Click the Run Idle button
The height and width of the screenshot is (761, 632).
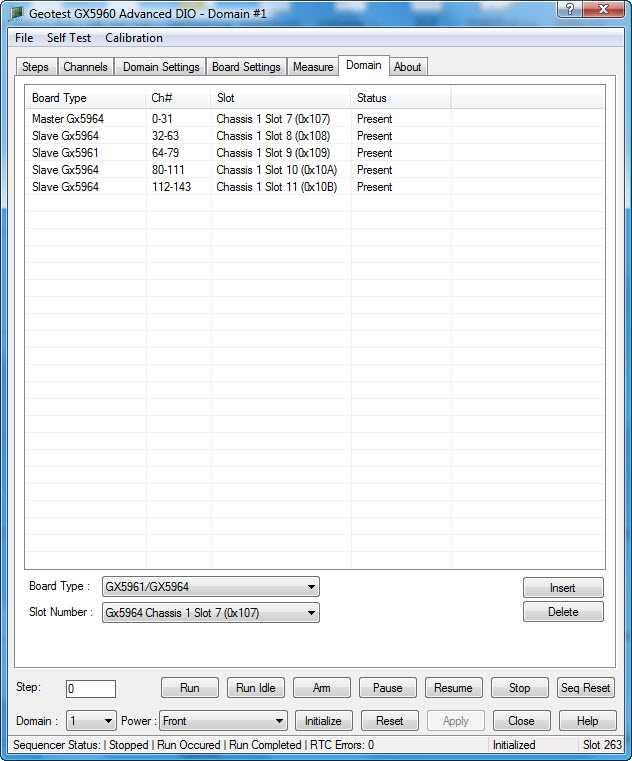256,688
